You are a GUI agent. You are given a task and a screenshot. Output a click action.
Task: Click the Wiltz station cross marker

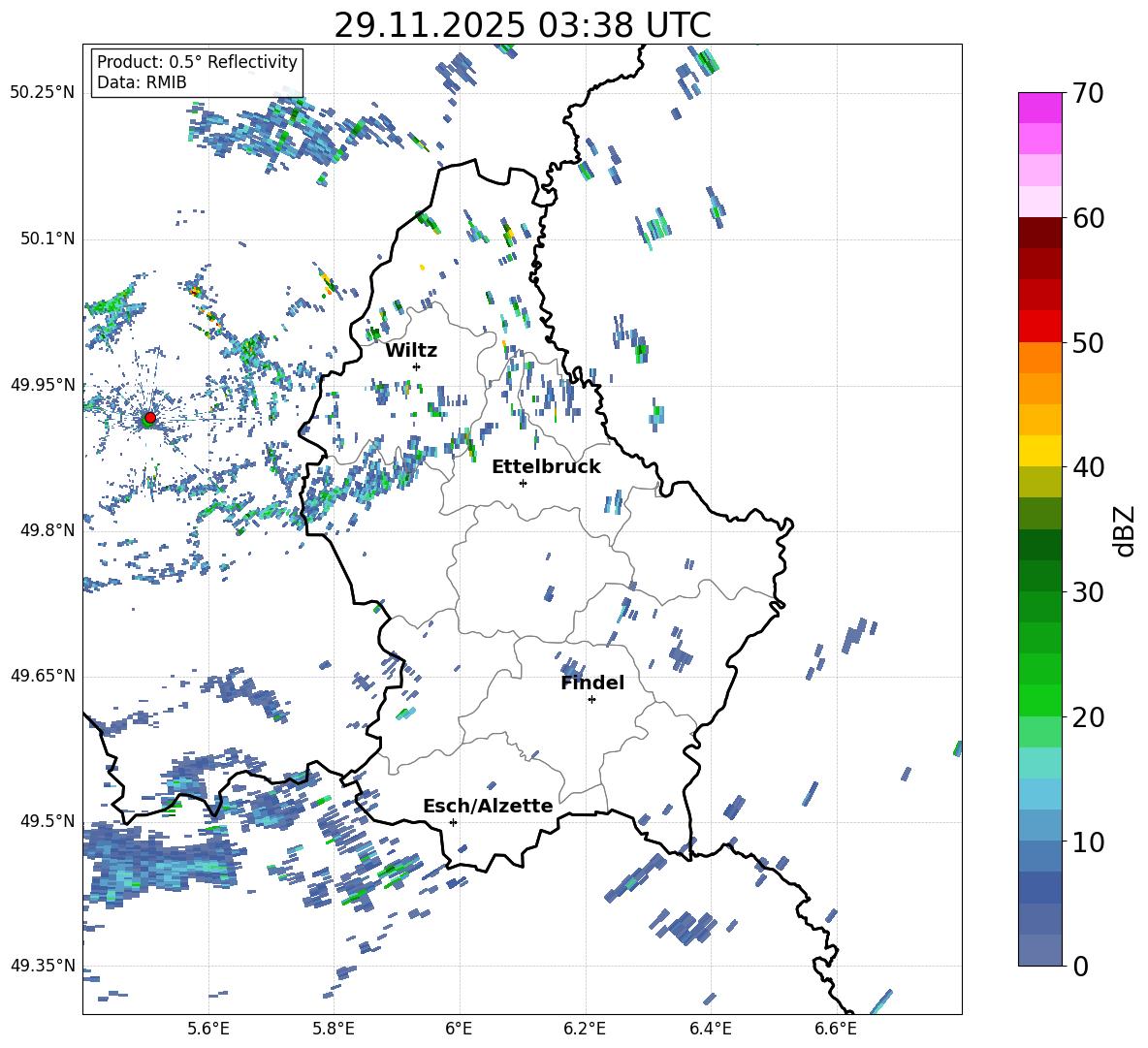[416, 366]
